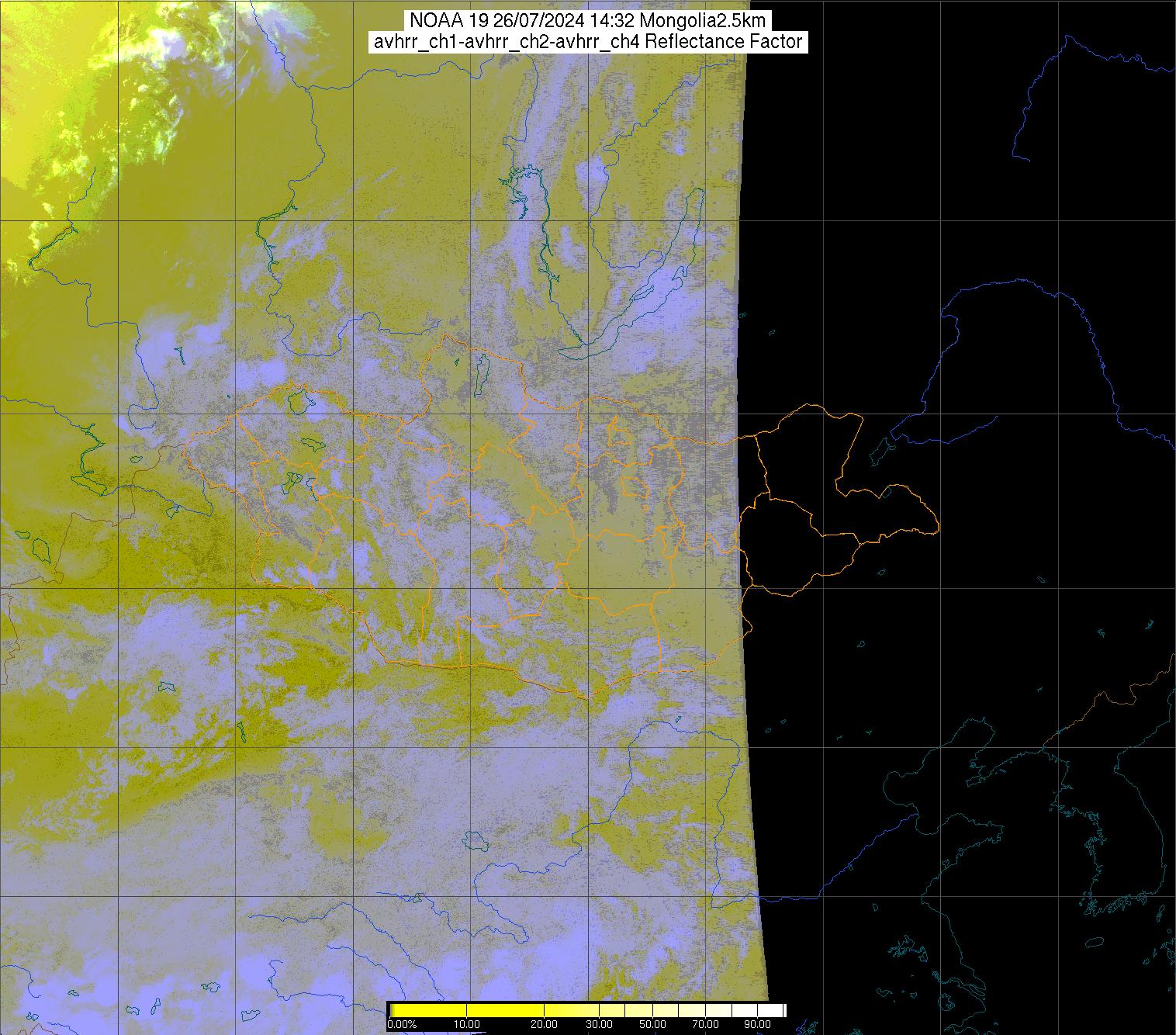This screenshot has height=1035, width=1176.
Task: Click the "20.00" colorbar tick label
Action: pos(545,1025)
